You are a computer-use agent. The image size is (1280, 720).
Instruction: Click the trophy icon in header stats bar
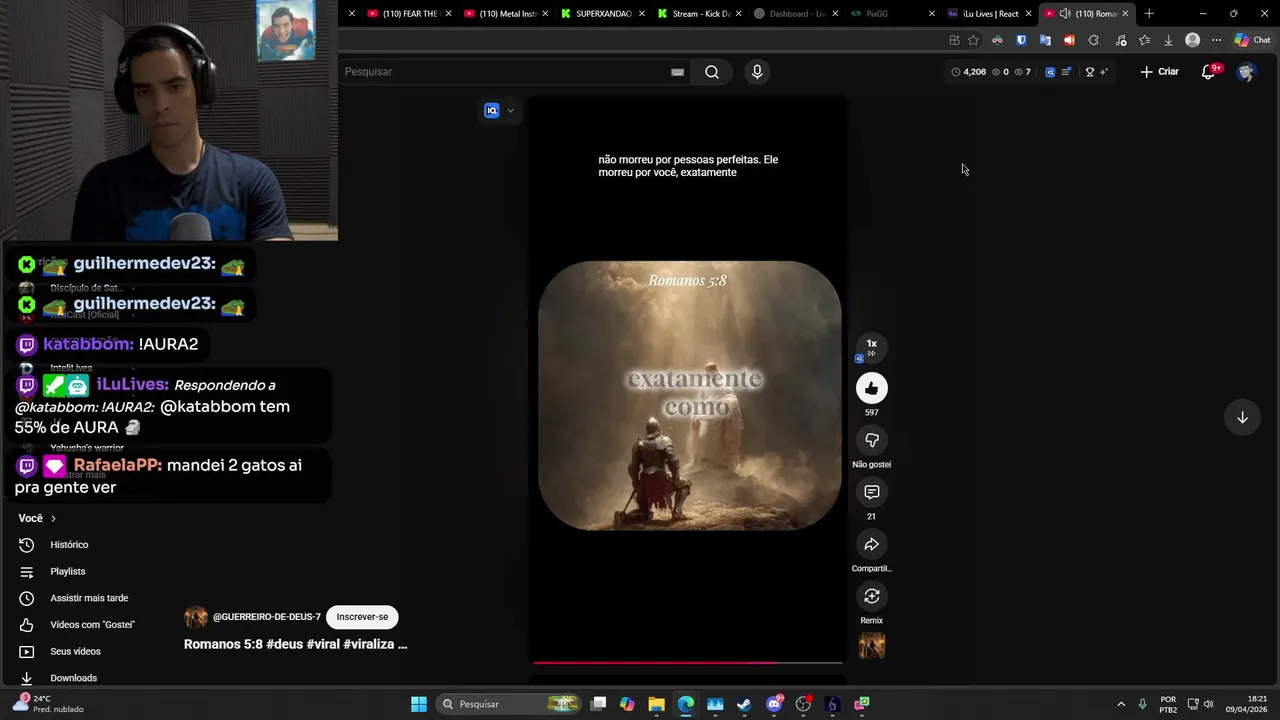pos(1089,72)
